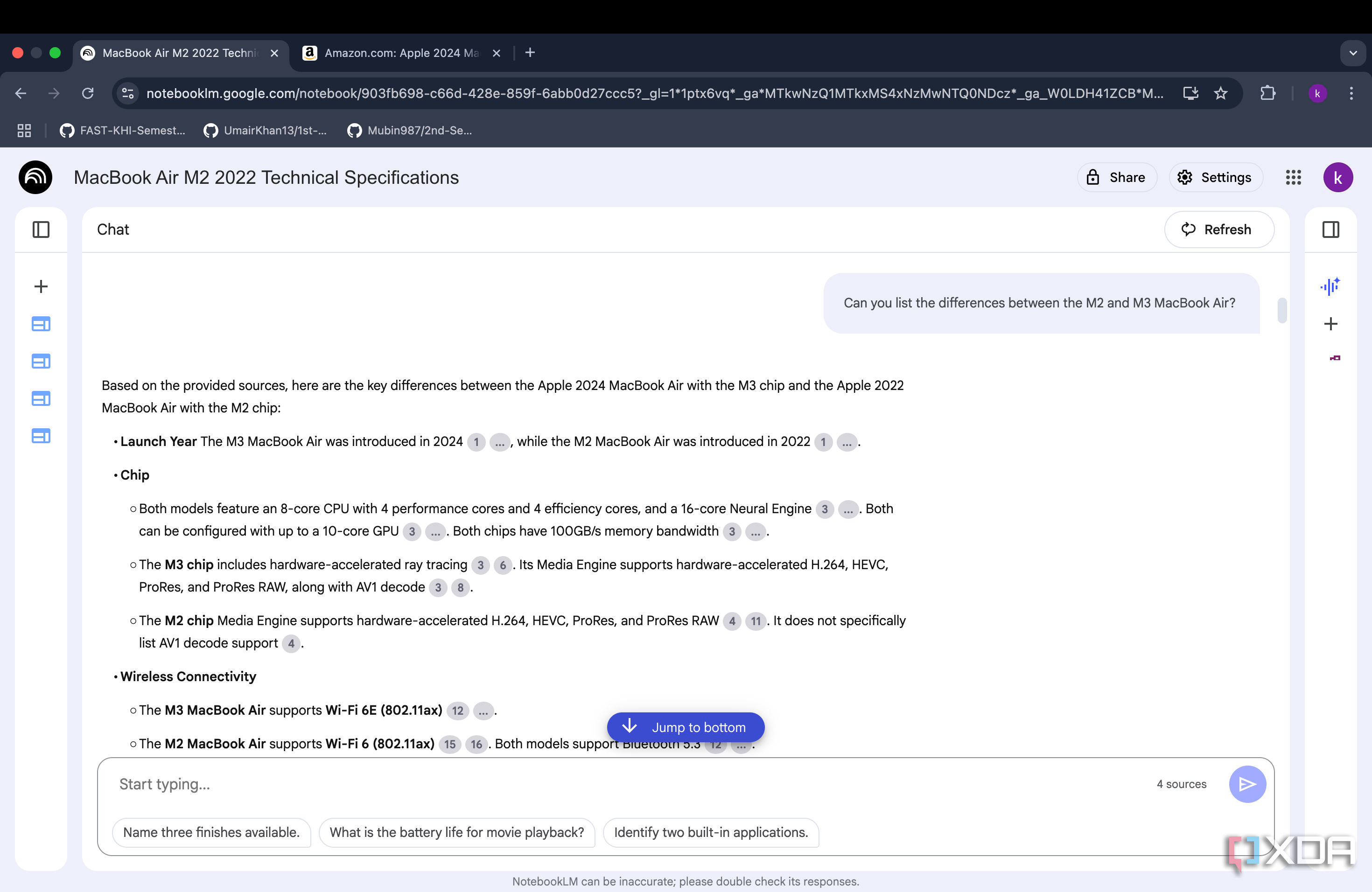Click the send message arrow button

click(1247, 784)
